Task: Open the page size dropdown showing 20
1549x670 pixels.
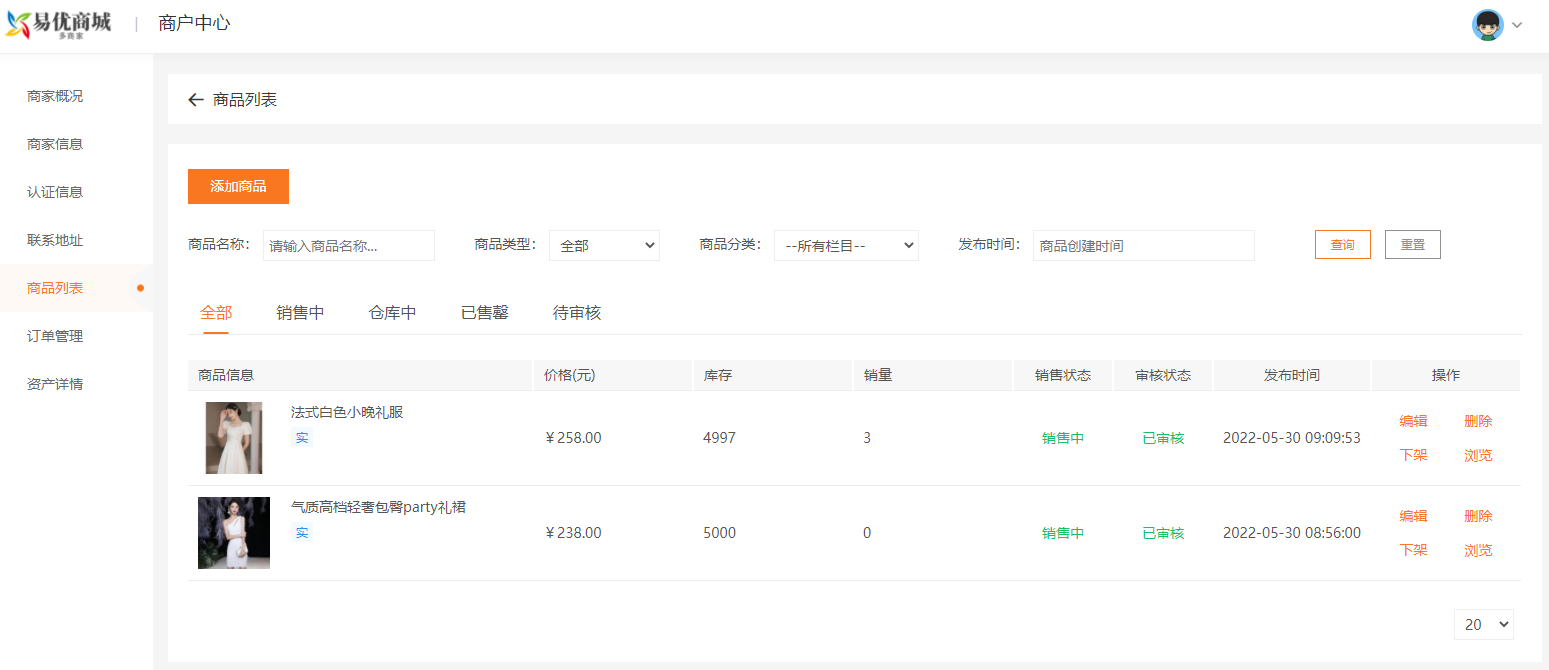Action: (1483, 624)
